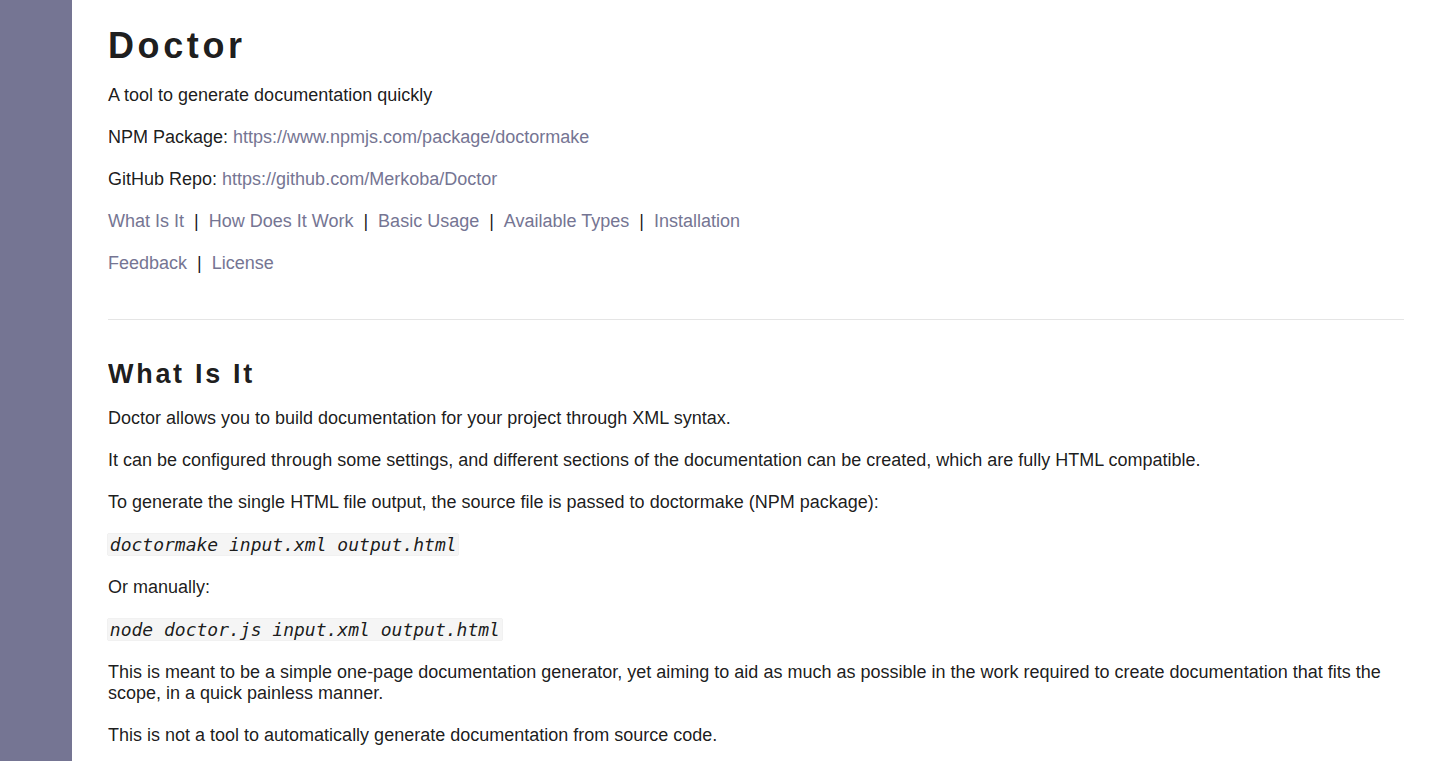Select the Basic Usage navigation link
The image size is (1440, 761).
[428, 221]
